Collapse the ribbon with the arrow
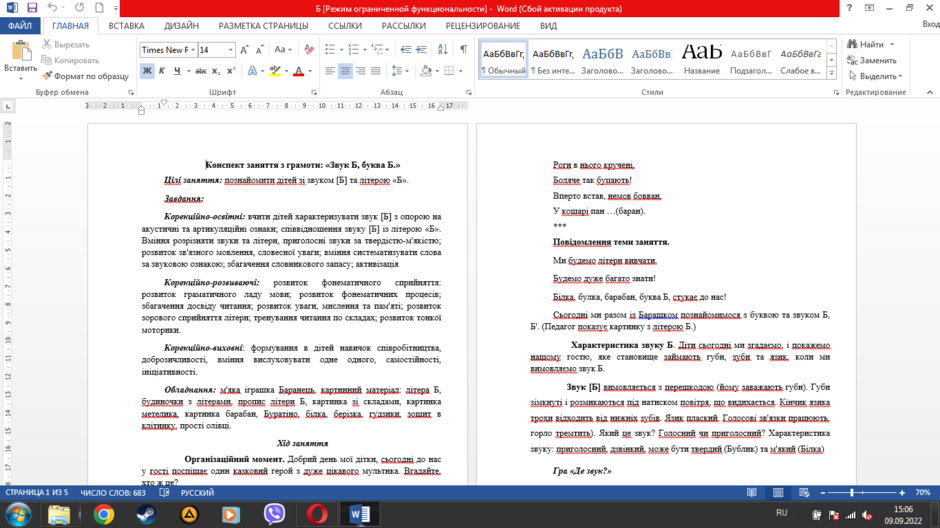The image size is (940, 528). pyautogui.click(x=930, y=92)
